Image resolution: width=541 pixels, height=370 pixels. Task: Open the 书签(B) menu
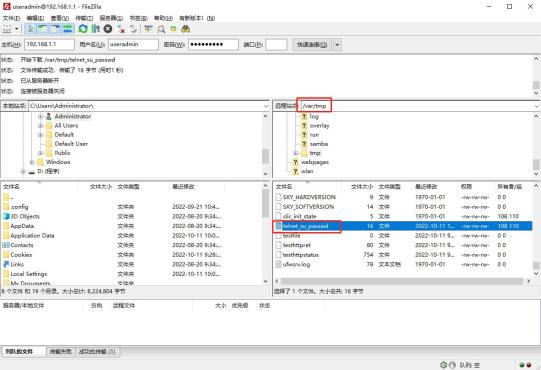(x=138, y=18)
